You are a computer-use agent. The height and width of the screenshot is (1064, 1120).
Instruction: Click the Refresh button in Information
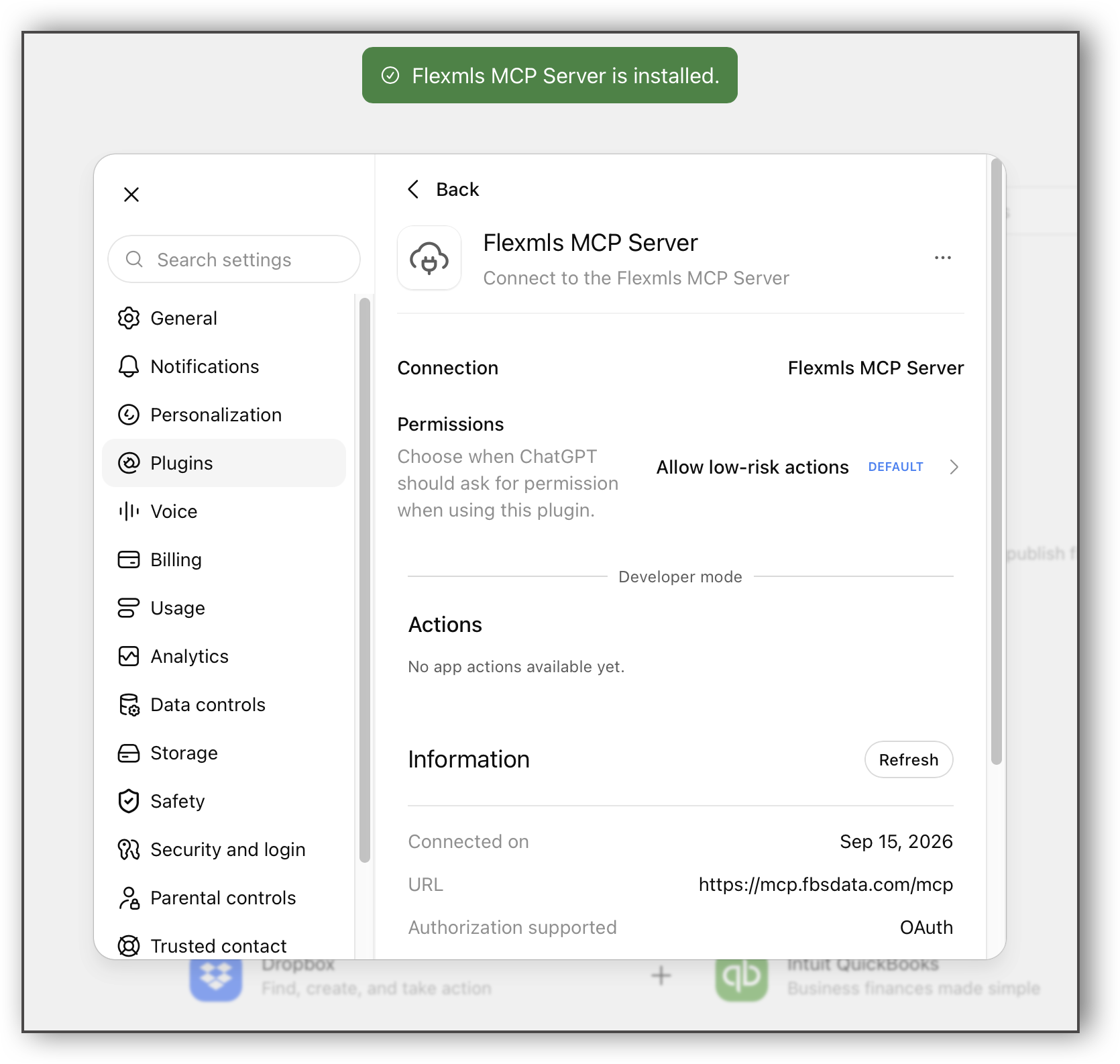pyautogui.click(x=909, y=759)
